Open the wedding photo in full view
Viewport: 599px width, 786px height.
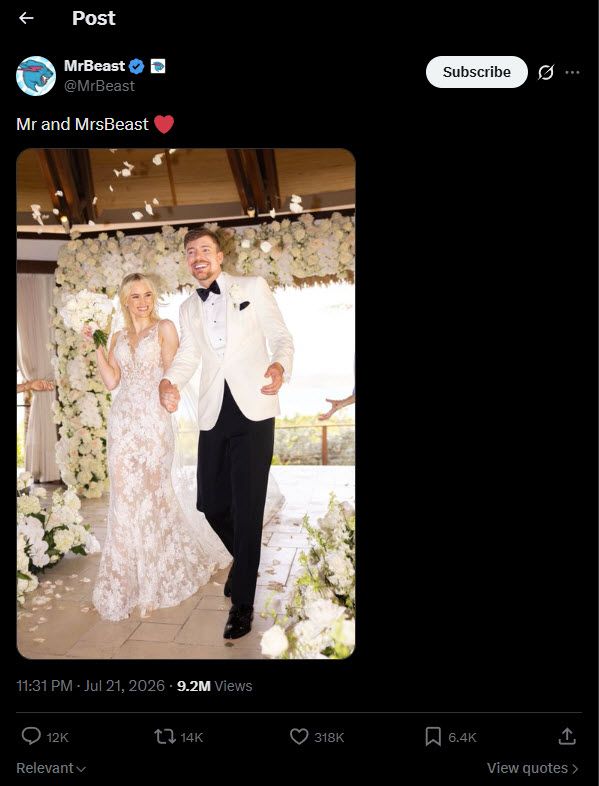tap(186, 404)
